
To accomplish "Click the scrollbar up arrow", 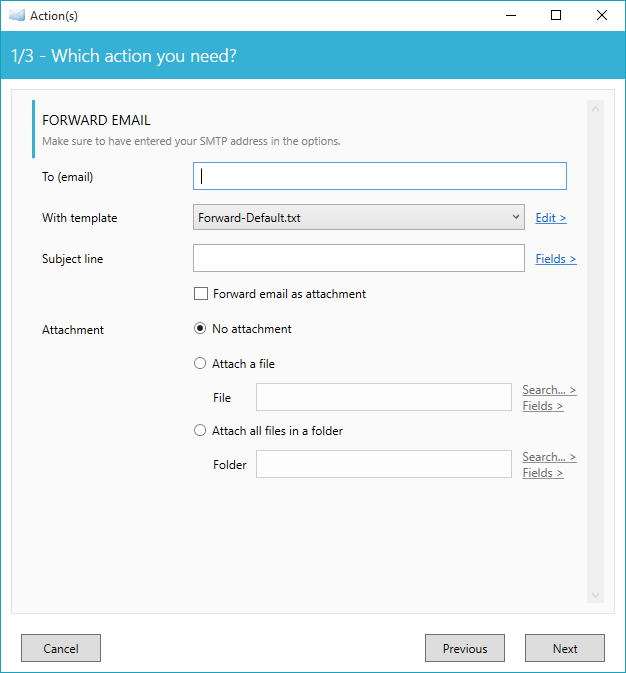I will point(595,109).
